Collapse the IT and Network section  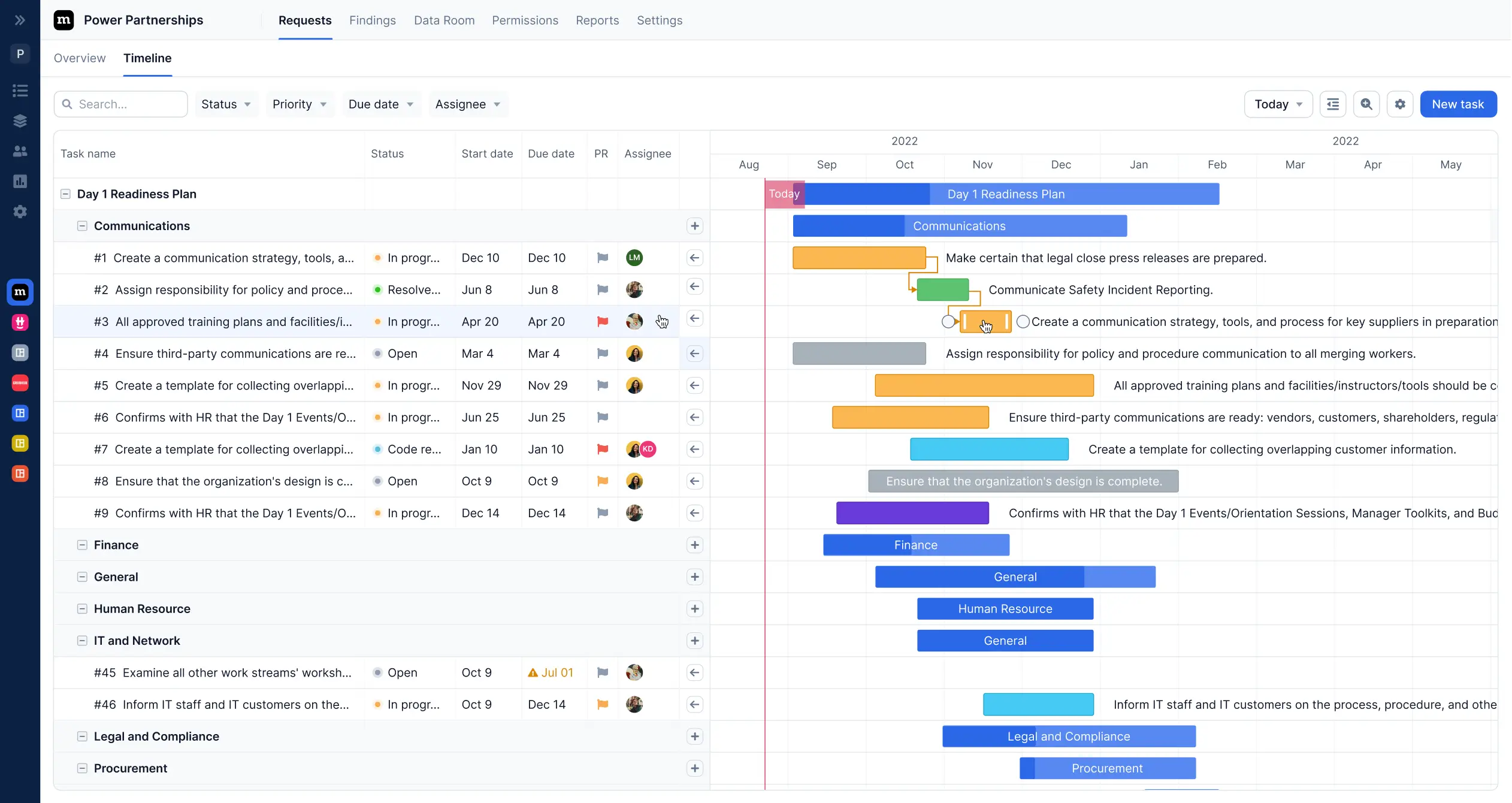(82, 641)
